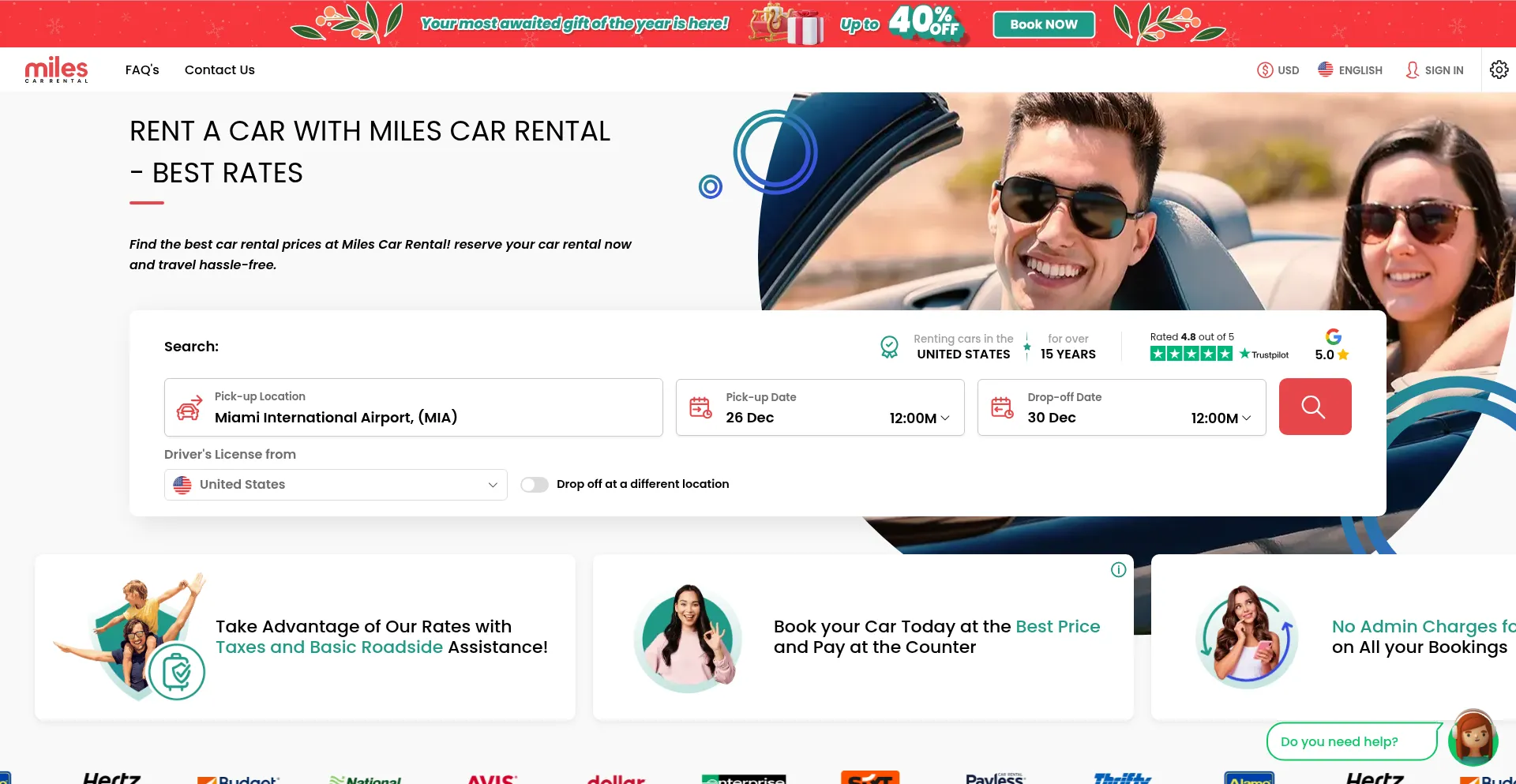Open the Contact Us page

(x=219, y=69)
